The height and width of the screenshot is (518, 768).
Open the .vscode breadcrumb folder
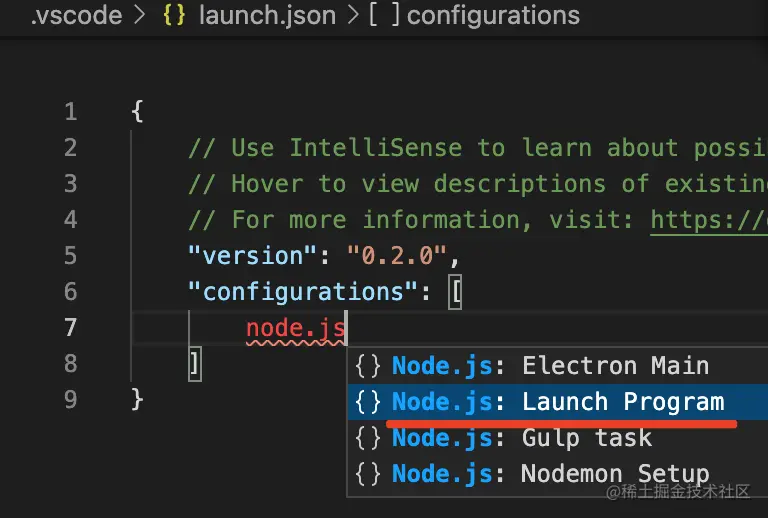point(76,15)
